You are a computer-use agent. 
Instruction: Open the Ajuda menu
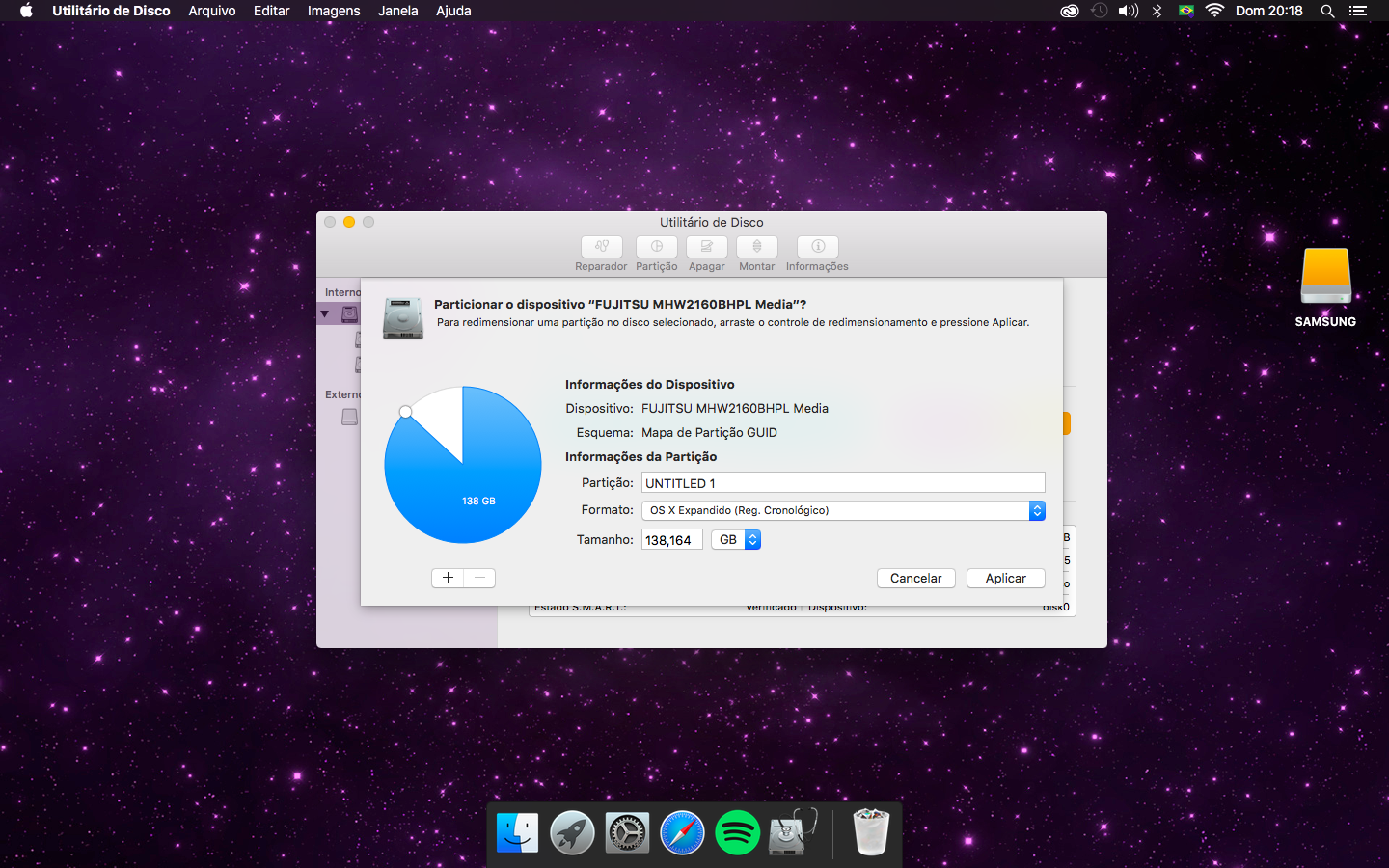click(x=453, y=11)
